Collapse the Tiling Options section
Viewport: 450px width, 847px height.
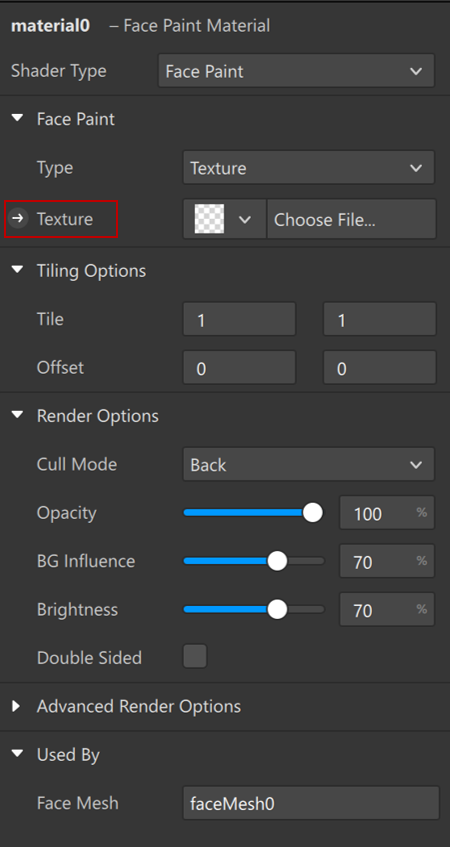18,269
